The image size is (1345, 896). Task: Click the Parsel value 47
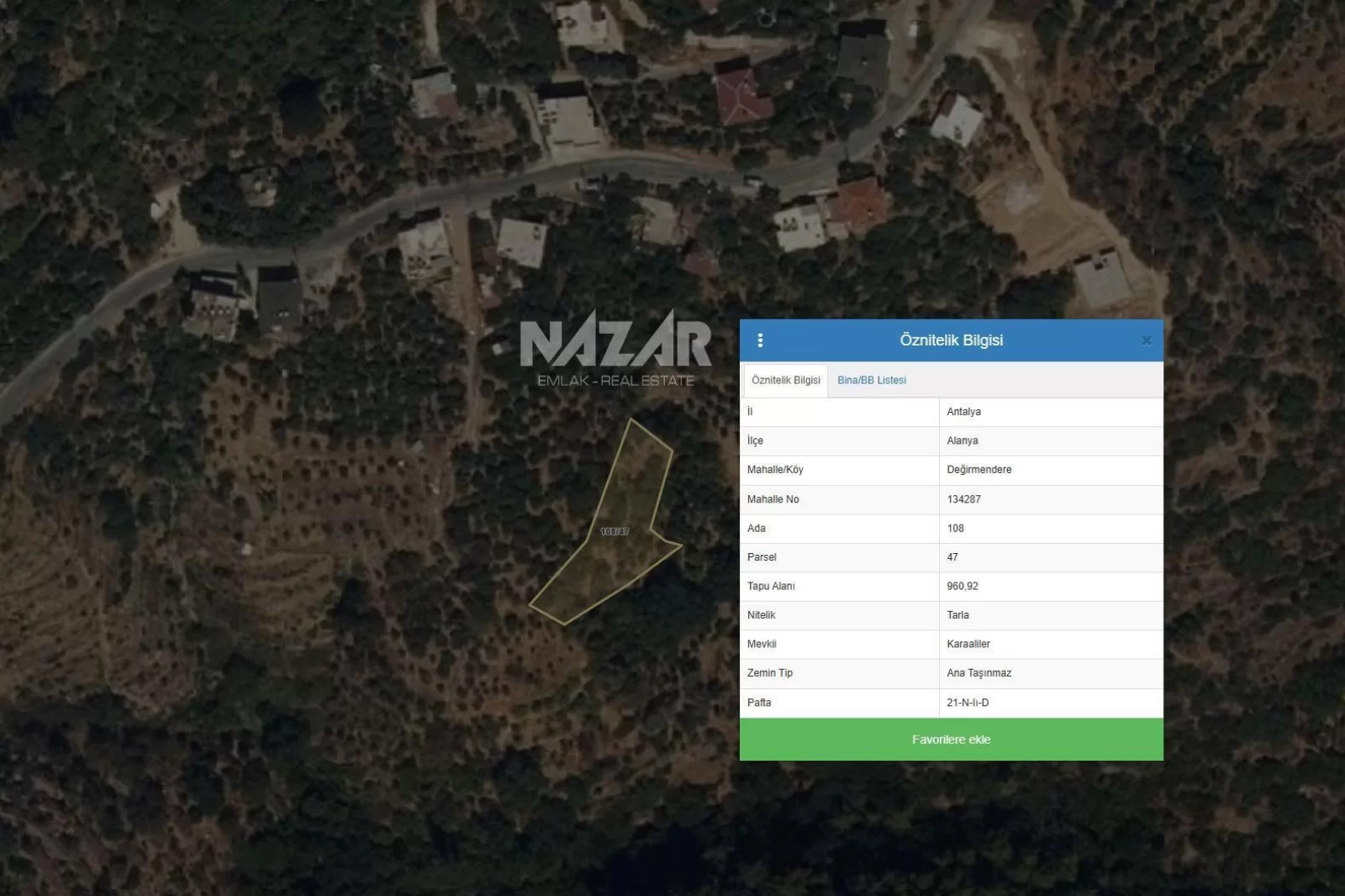952,557
